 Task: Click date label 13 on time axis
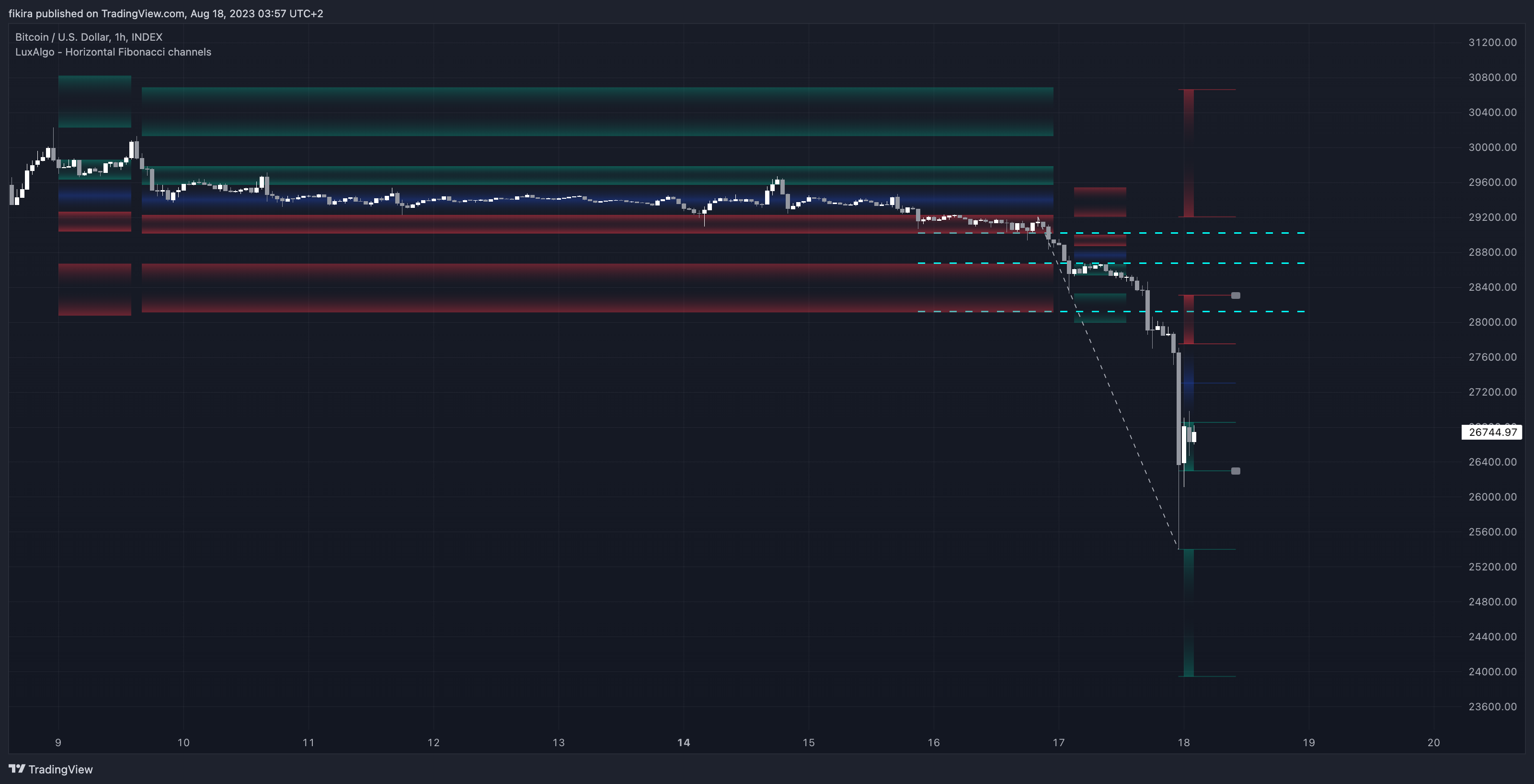pos(559,742)
